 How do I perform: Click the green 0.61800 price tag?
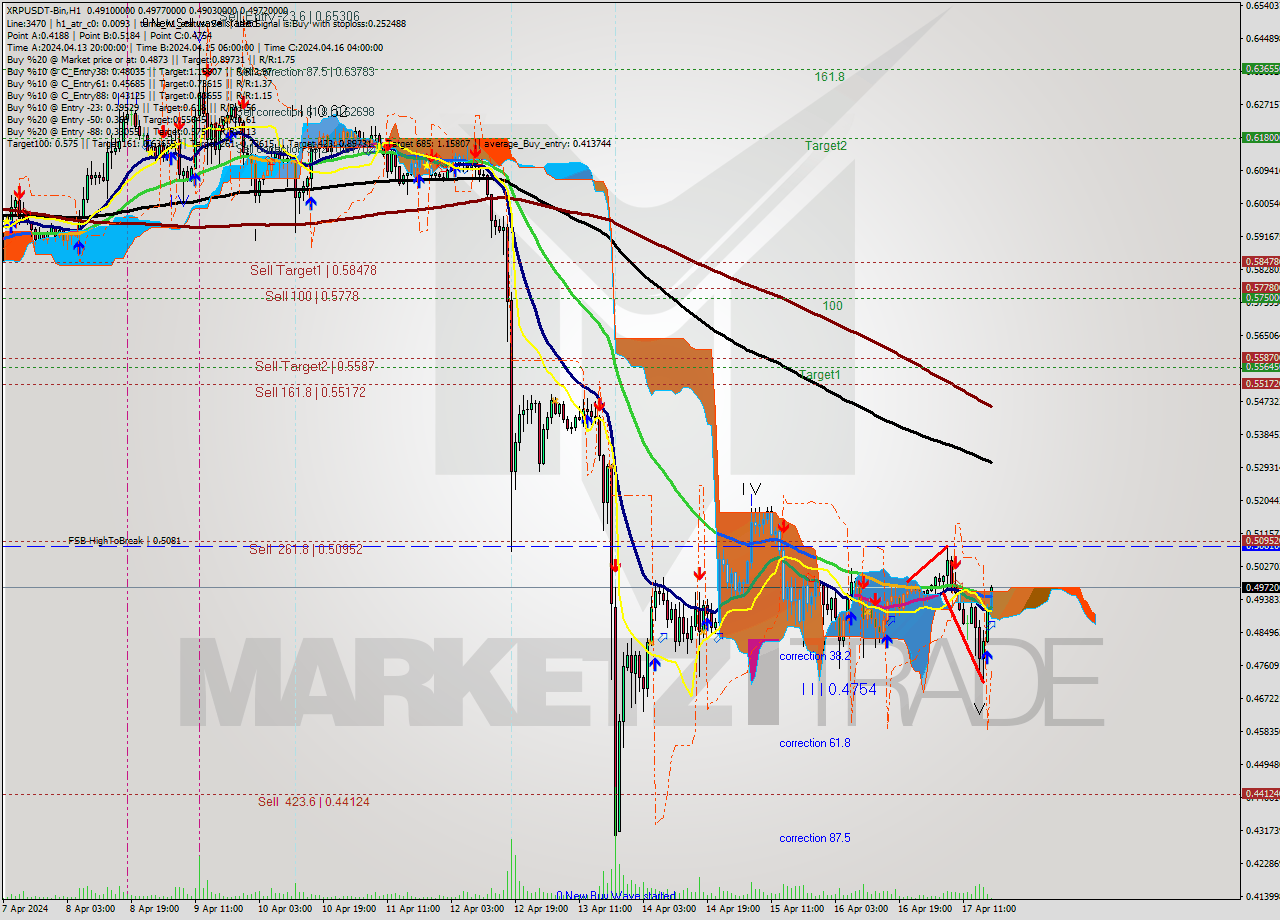(x=1260, y=138)
